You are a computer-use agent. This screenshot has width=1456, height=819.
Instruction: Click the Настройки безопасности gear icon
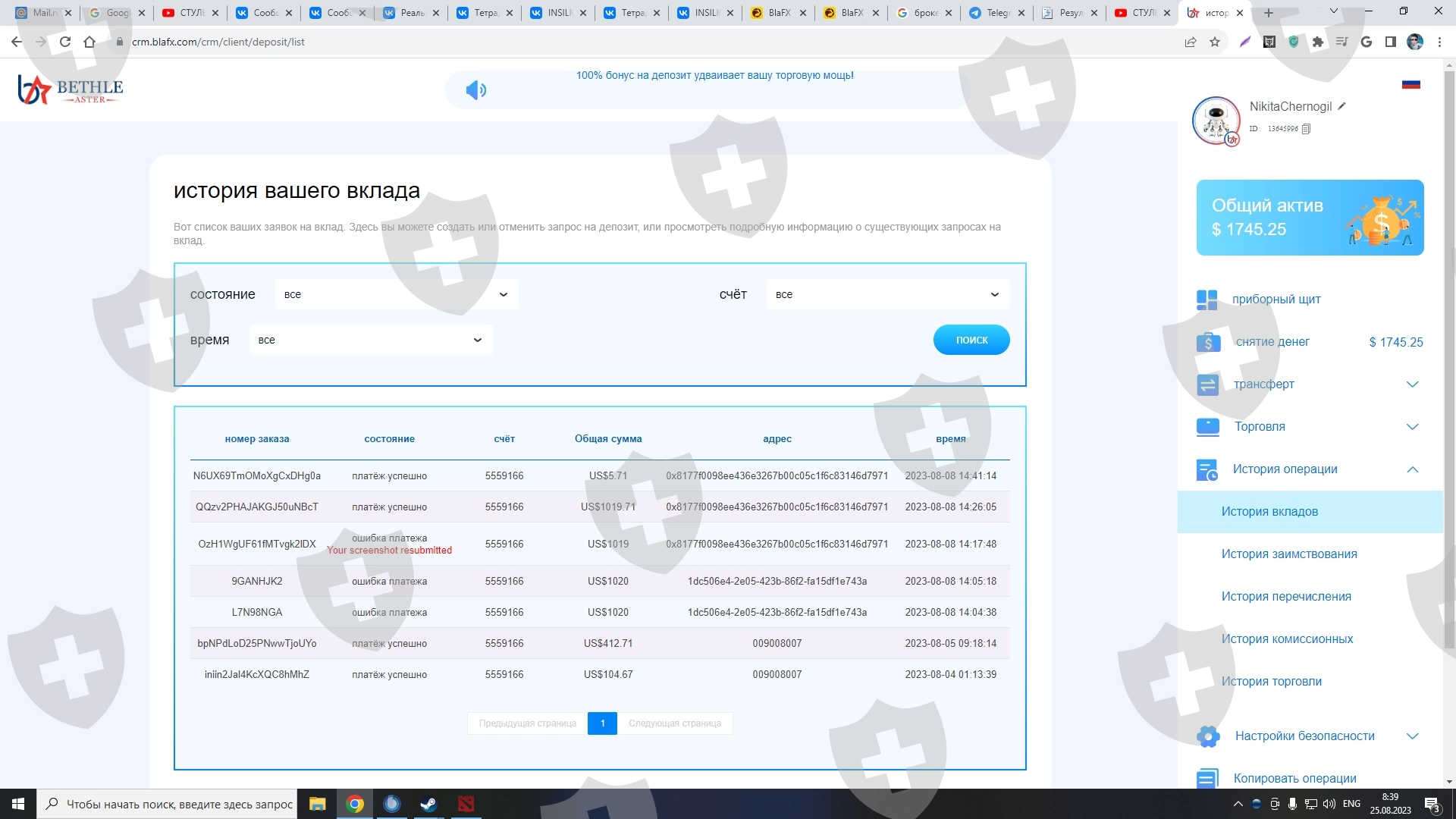pos(1208,736)
